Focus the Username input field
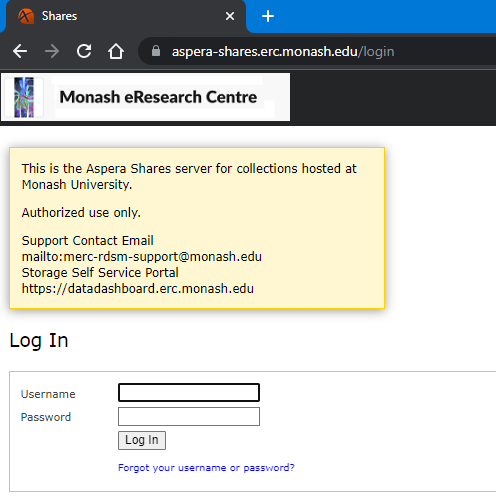496x500 pixels. [x=189, y=392]
